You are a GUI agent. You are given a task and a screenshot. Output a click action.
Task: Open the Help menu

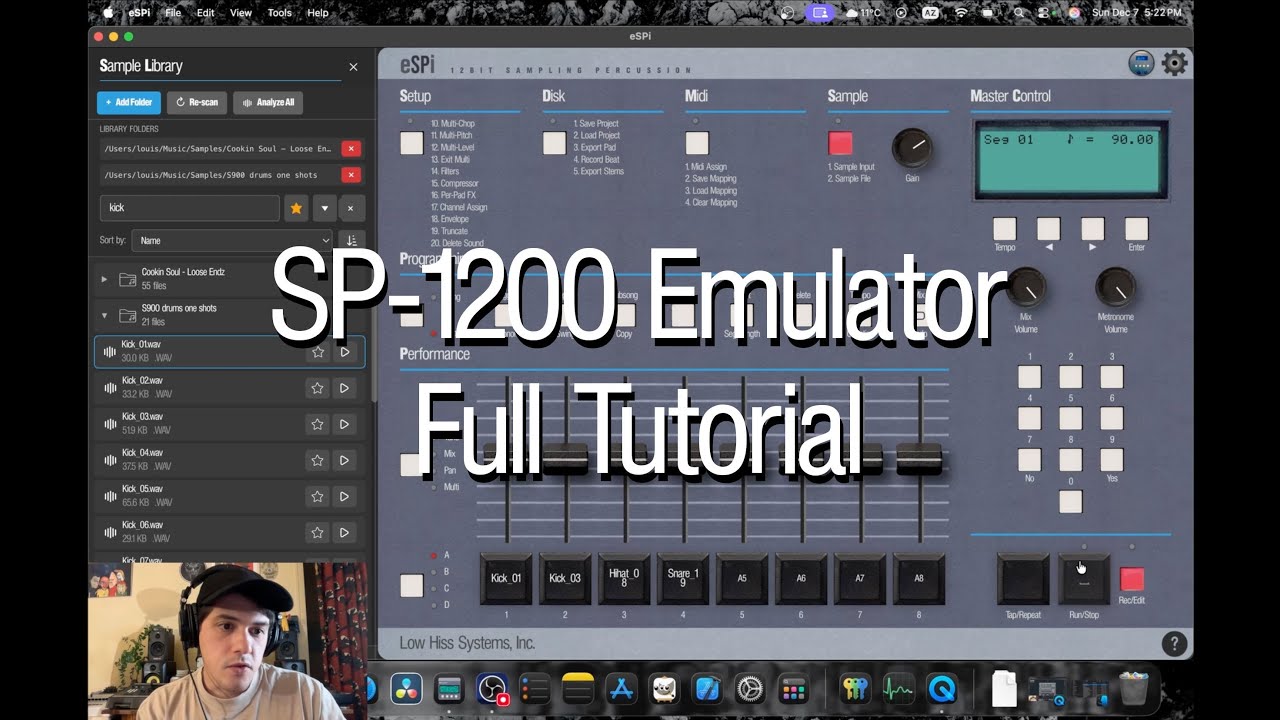click(x=318, y=13)
